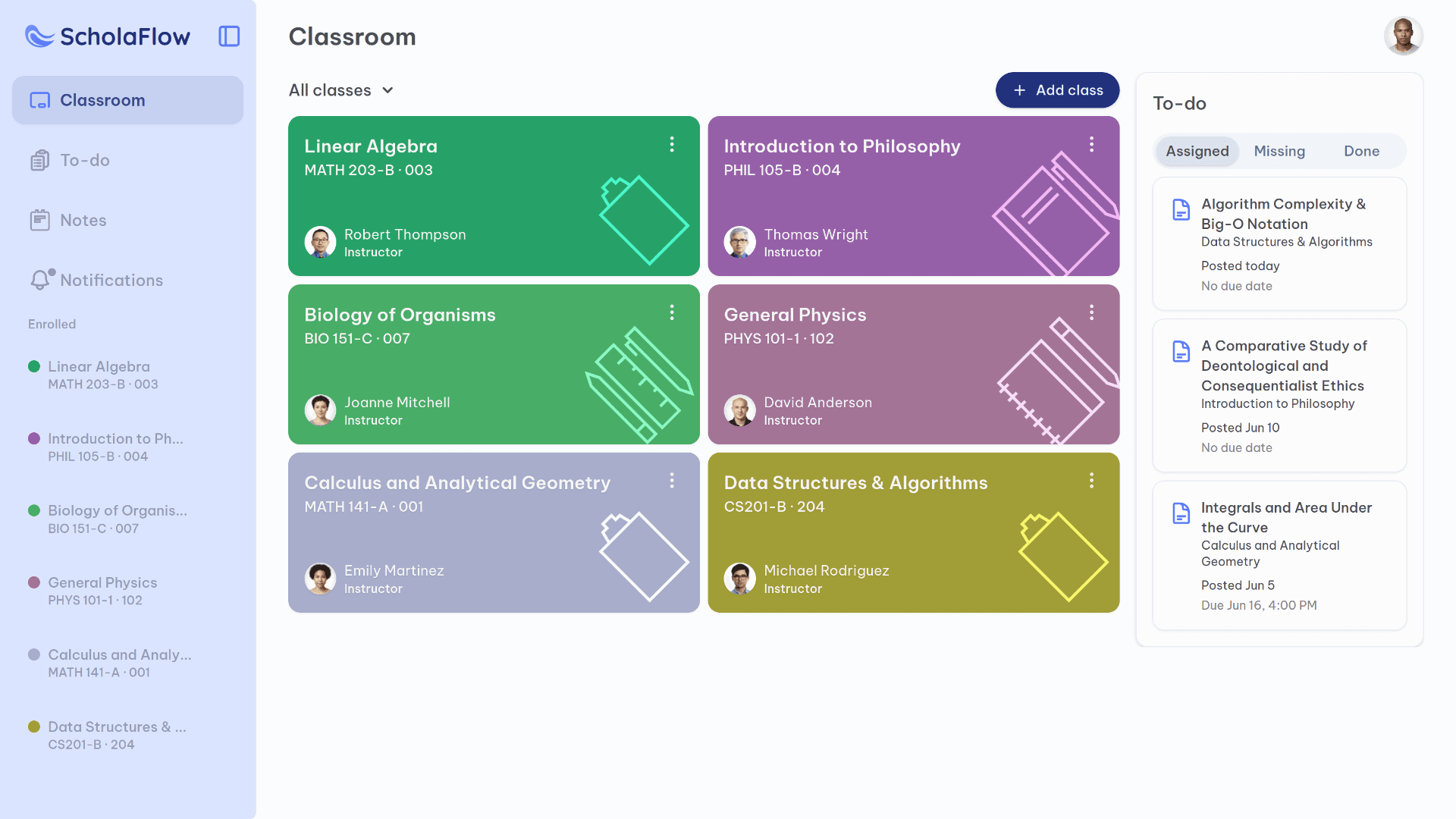Screen dimensions: 1456x819
Task: Open Linear Algebra card options menu
Action: pos(672,144)
